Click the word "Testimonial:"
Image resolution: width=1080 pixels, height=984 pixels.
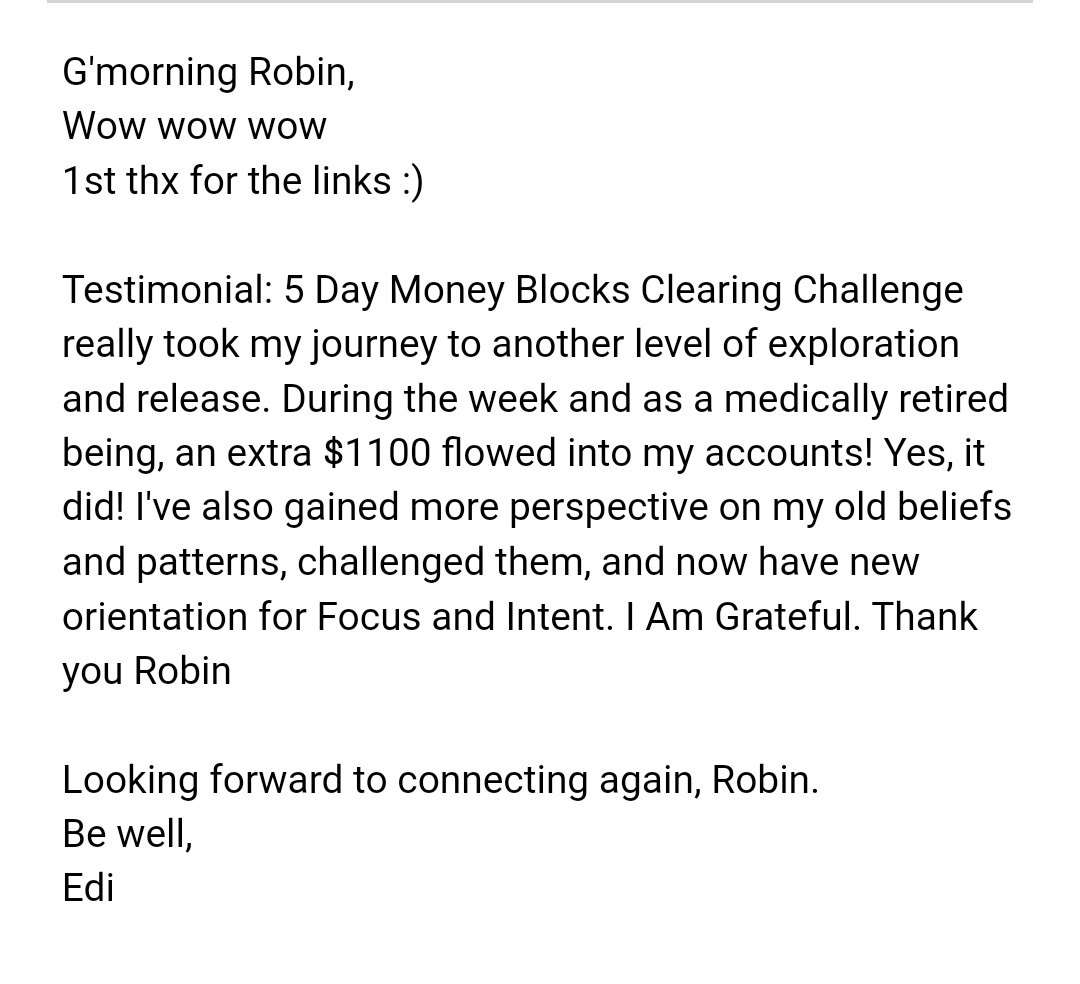(166, 290)
